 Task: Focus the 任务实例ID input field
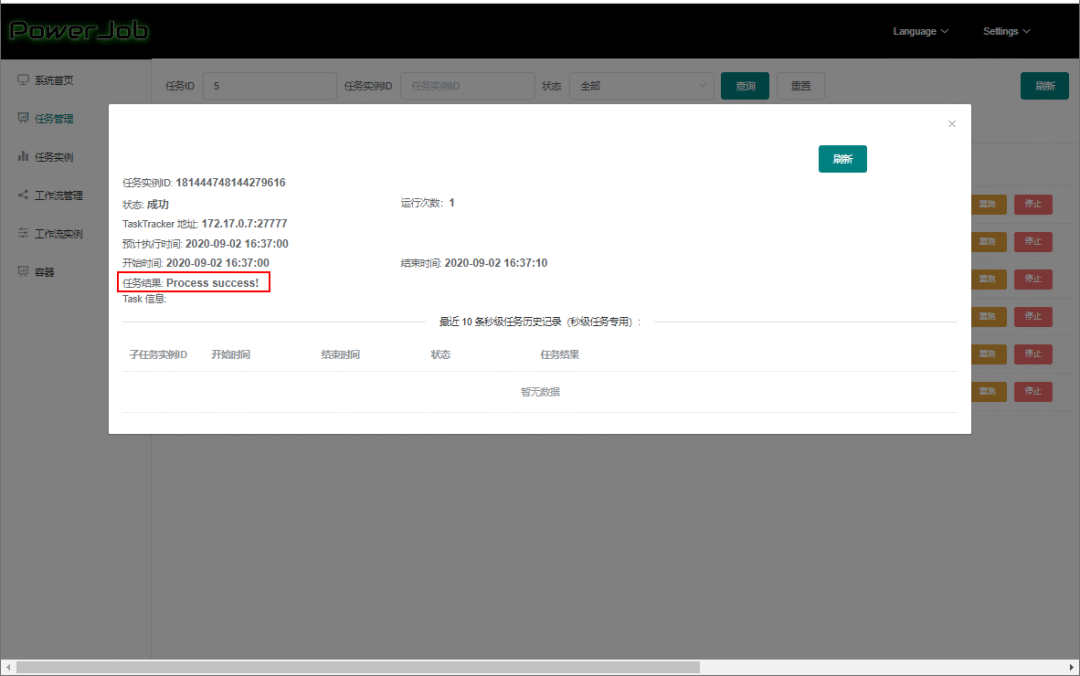click(x=467, y=86)
